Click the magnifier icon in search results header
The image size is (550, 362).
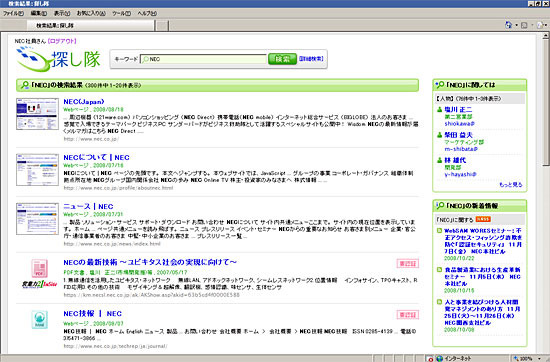25,85
